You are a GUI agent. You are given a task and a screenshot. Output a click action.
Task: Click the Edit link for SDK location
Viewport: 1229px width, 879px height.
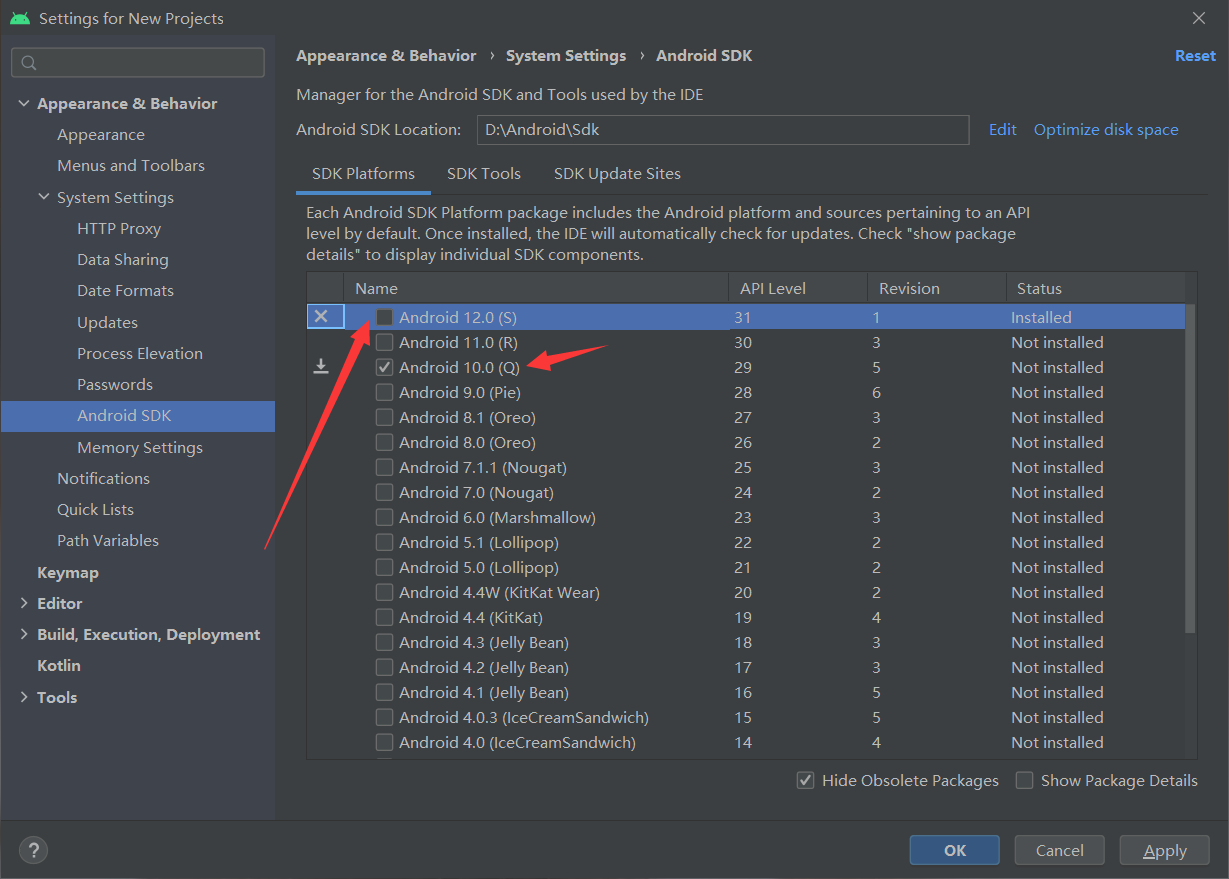[x=1002, y=129]
